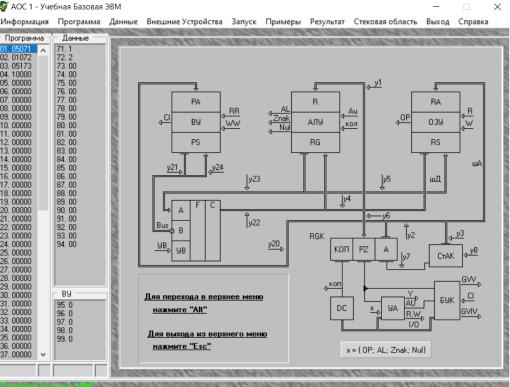Viewport: 510px width, 387px height.
Task: Click the PS block in diagram
Action: [x=196, y=142]
